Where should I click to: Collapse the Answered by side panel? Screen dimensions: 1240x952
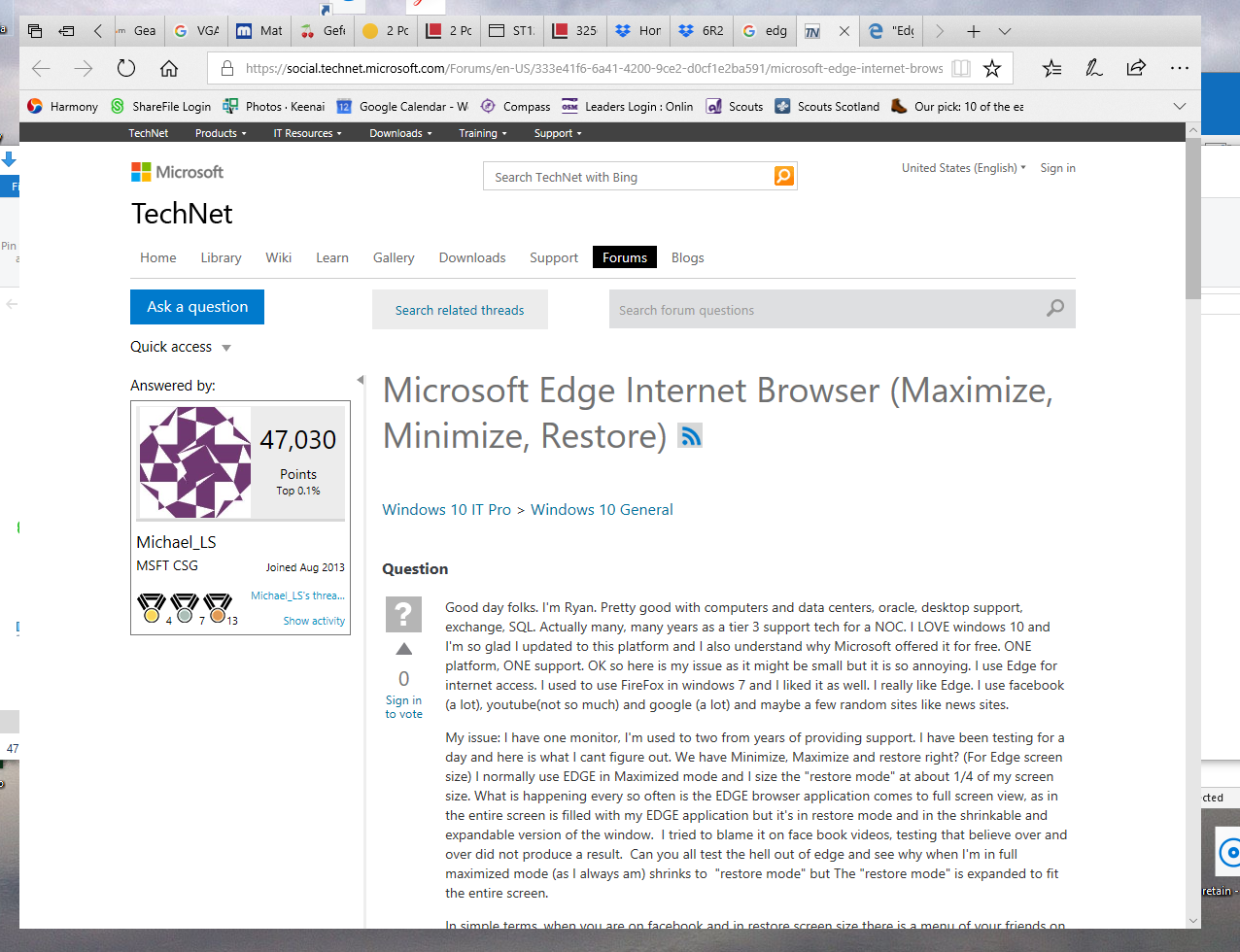[361, 380]
